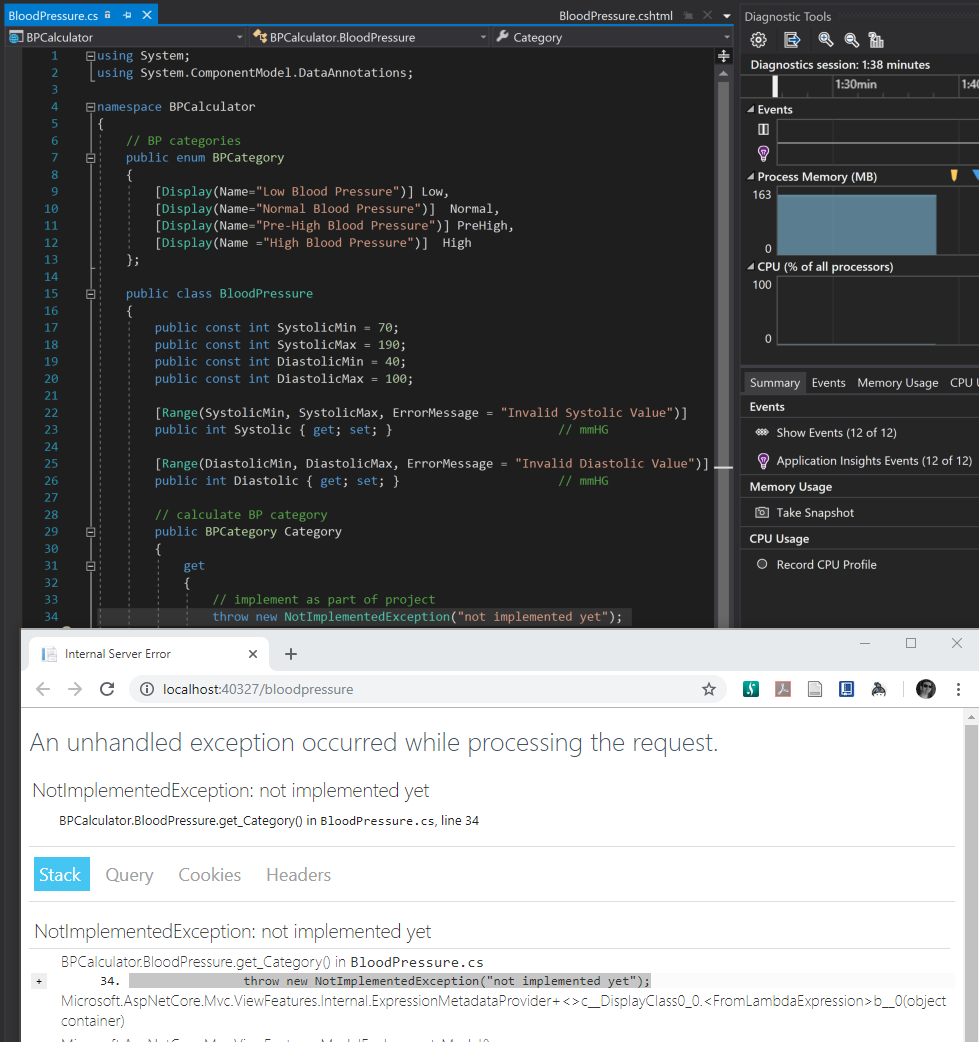Go back in the browser
979x1042 pixels.
click(43, 689)
